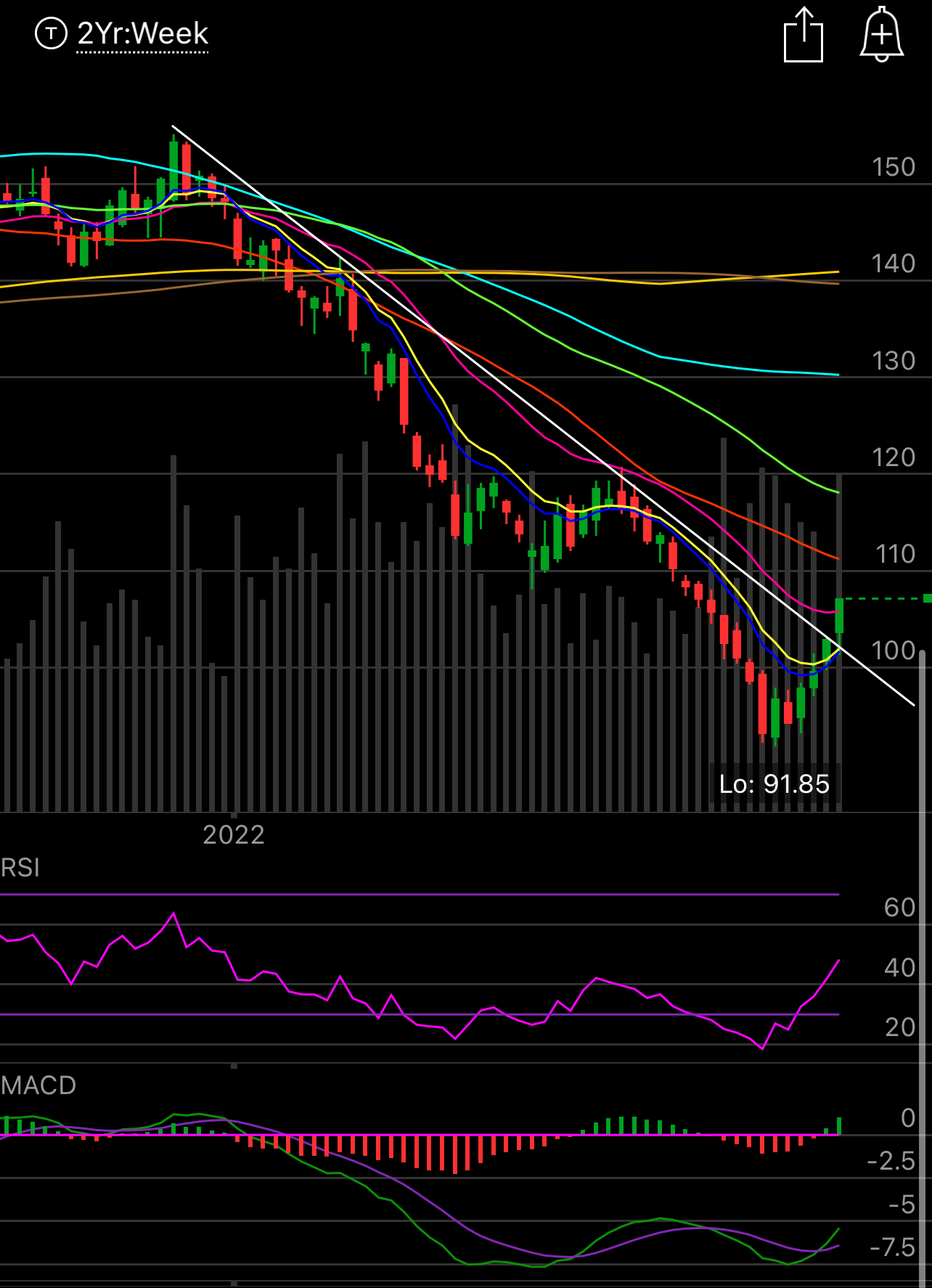Tap the MACD -7.5 axis value
This screenshot has height=1288, width=932.
[x=893, y=1247]
